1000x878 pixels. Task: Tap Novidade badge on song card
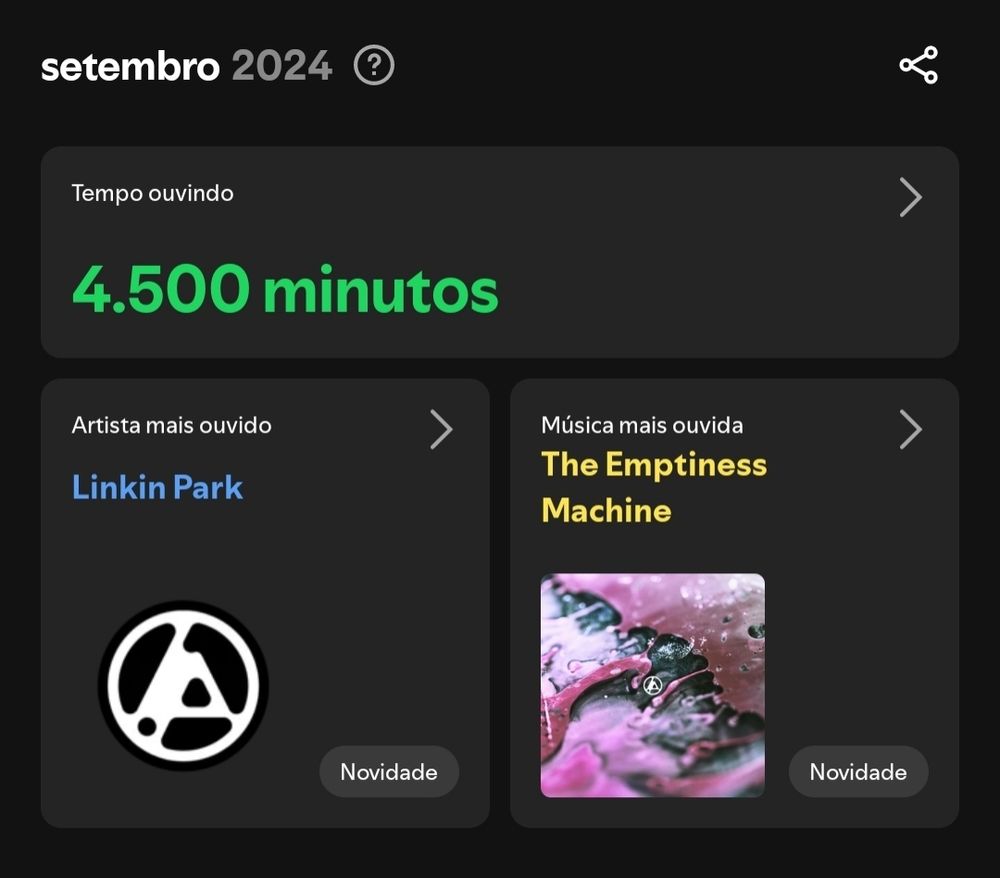(x=858, y=772)
